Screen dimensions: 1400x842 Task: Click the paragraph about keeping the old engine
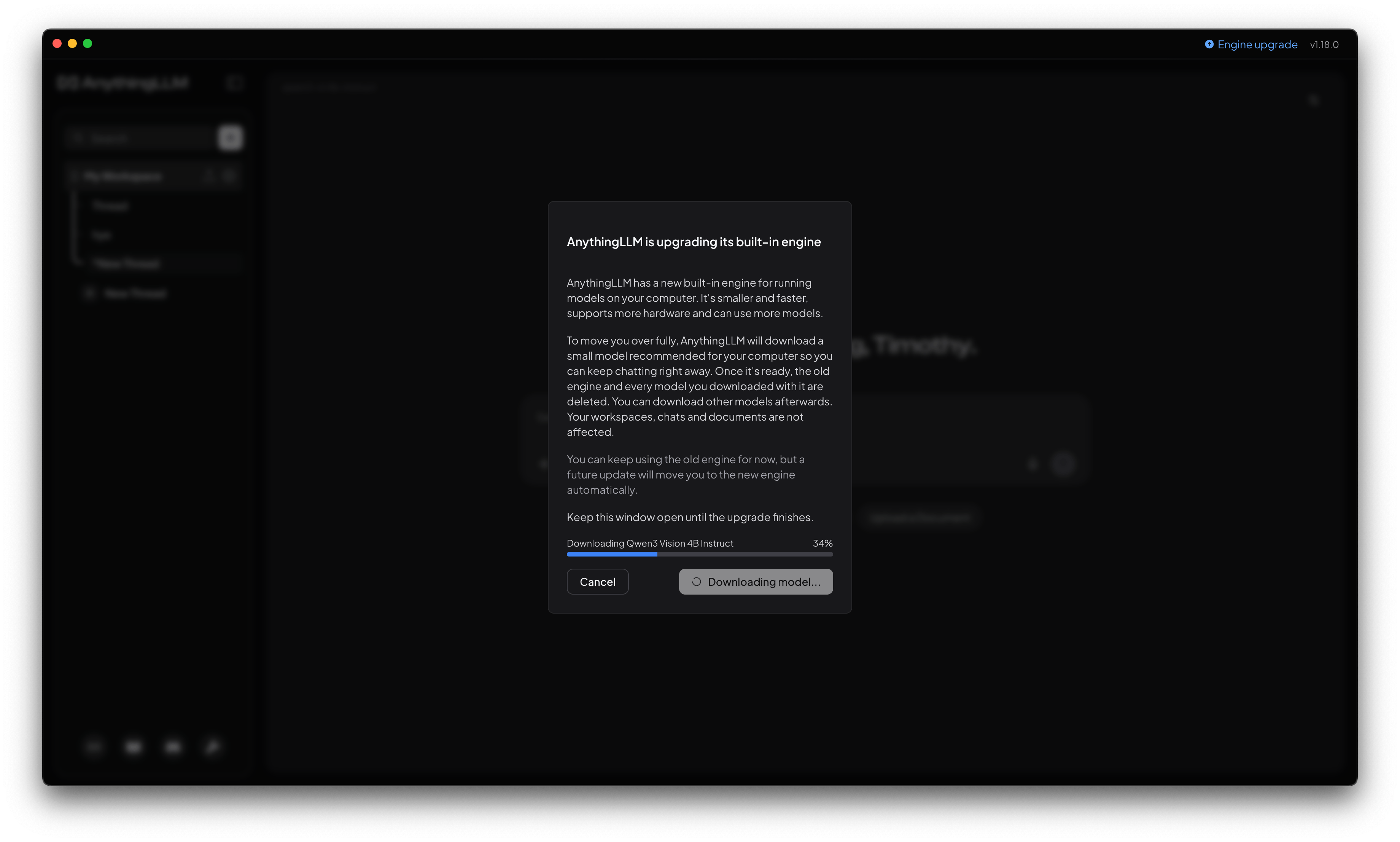tap(686, 474)
